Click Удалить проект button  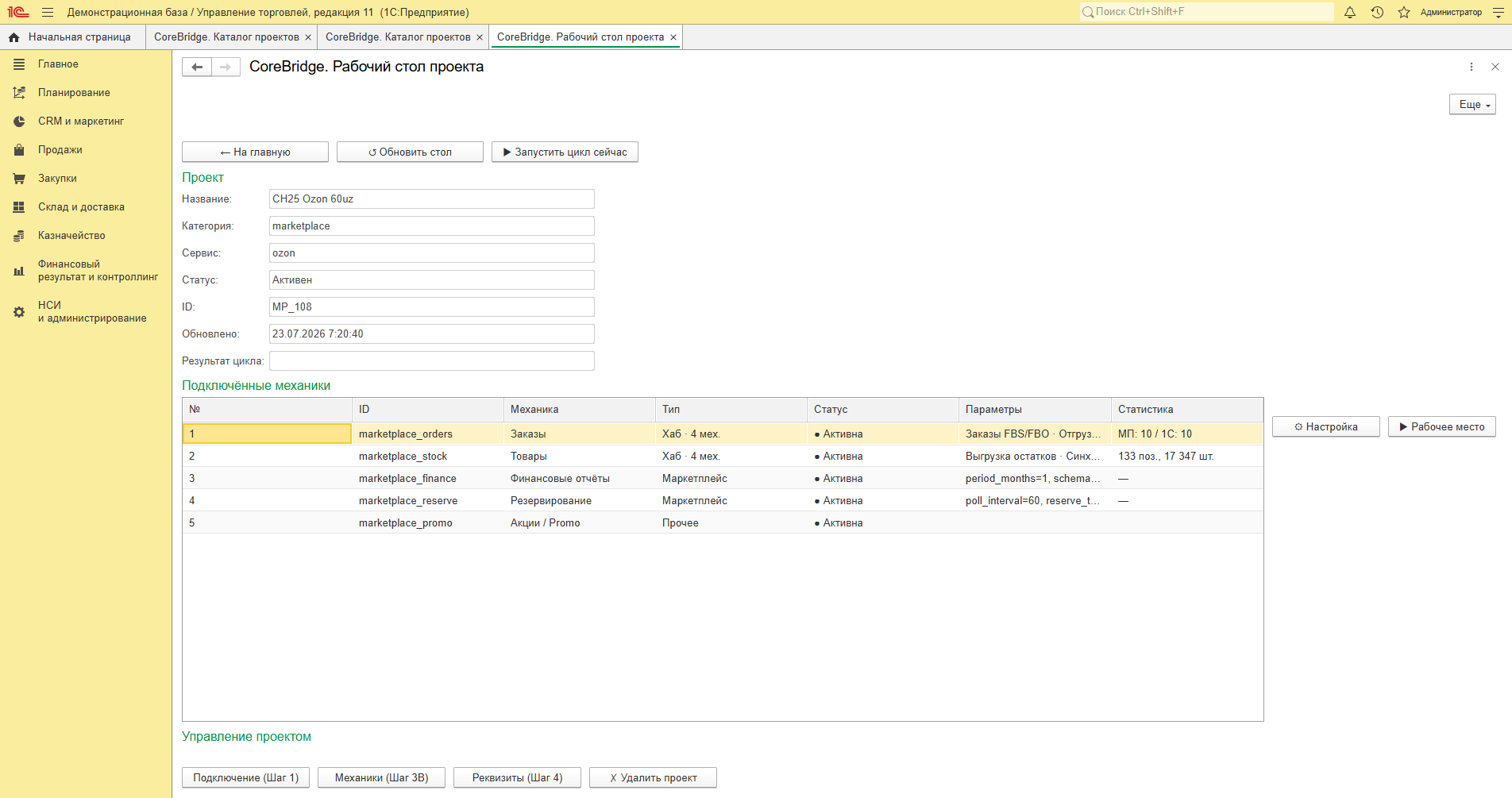coord(653,777)
